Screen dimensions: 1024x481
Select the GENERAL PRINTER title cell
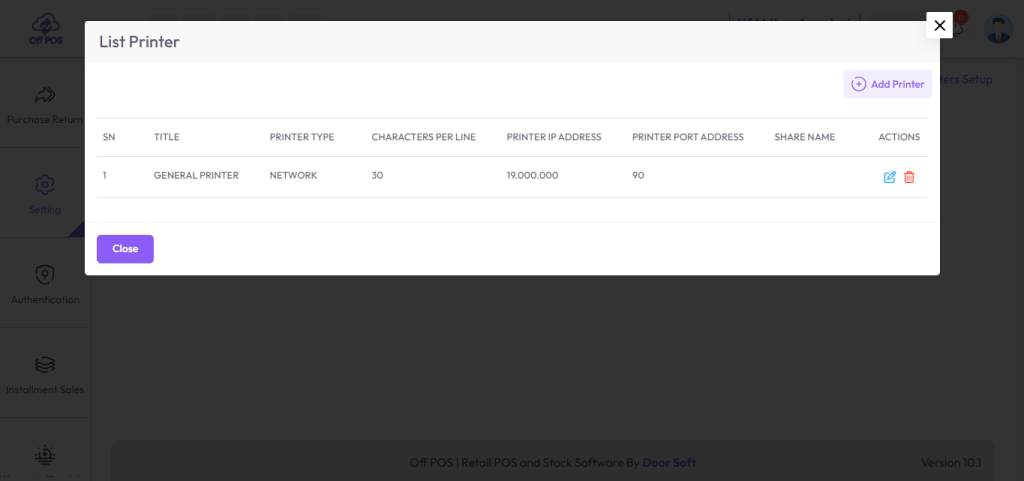click(x=196, y=176)
